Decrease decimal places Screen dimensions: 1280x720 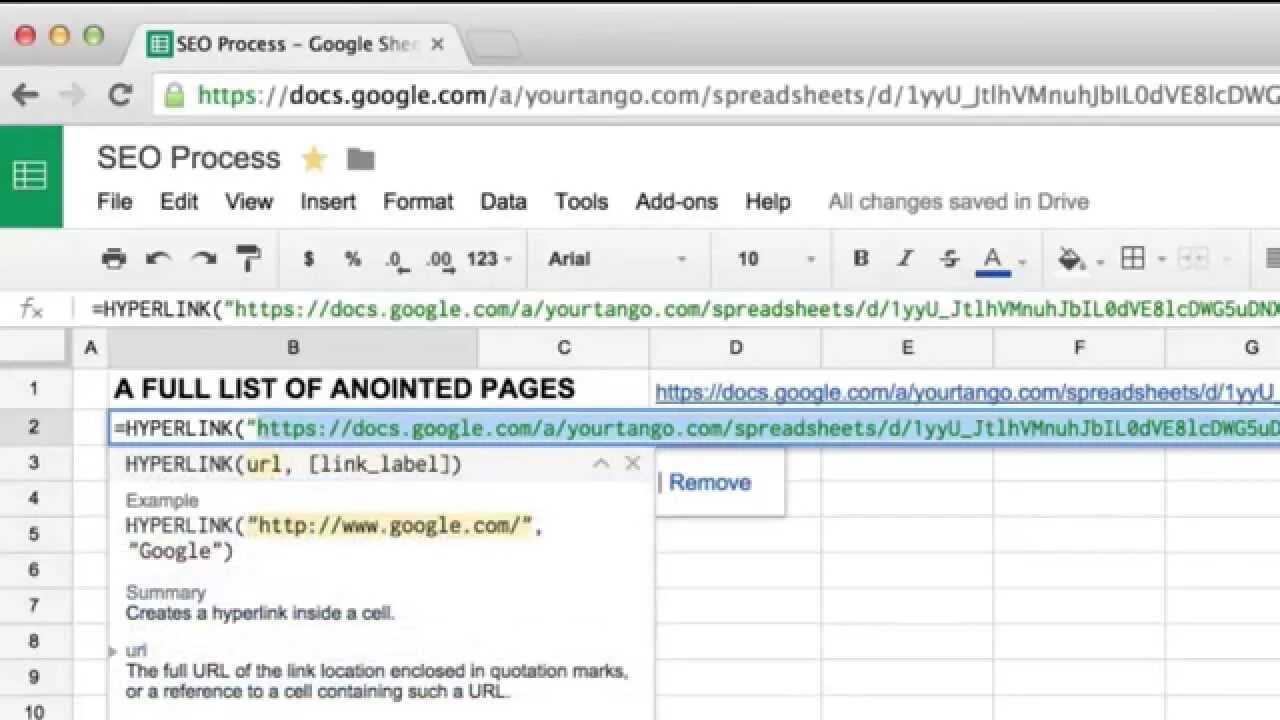[396, 260]
